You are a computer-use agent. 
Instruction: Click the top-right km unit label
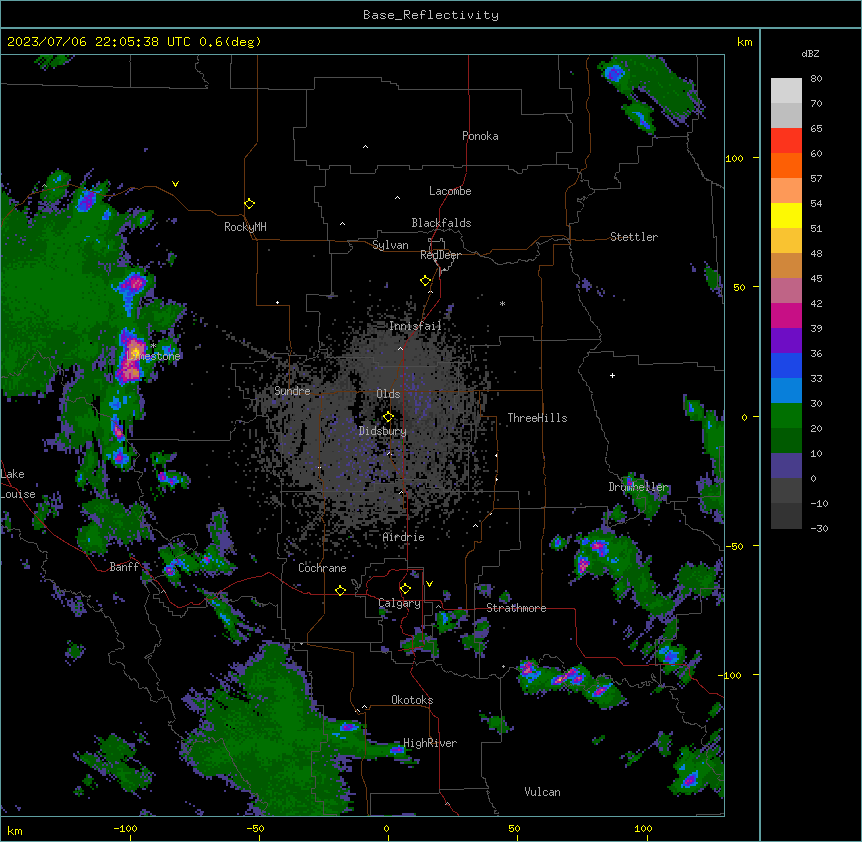point(745,42)
